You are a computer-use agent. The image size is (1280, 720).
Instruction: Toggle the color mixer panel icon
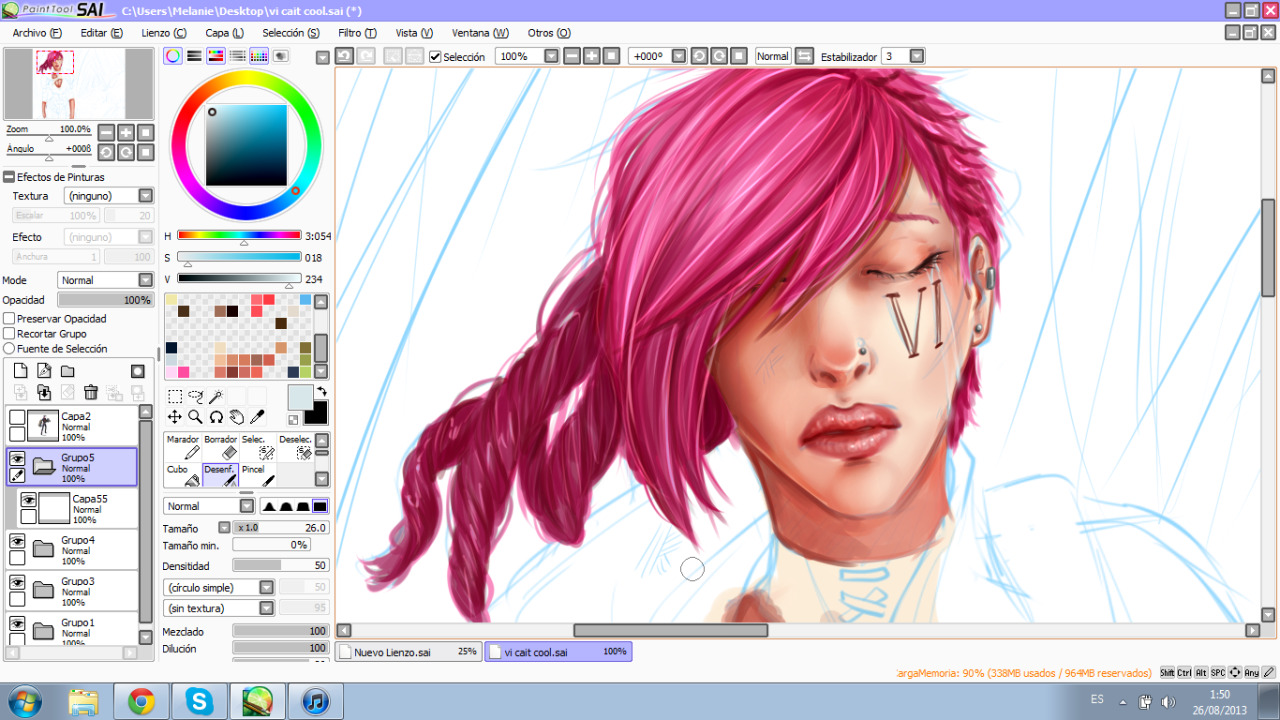[237, 56]
